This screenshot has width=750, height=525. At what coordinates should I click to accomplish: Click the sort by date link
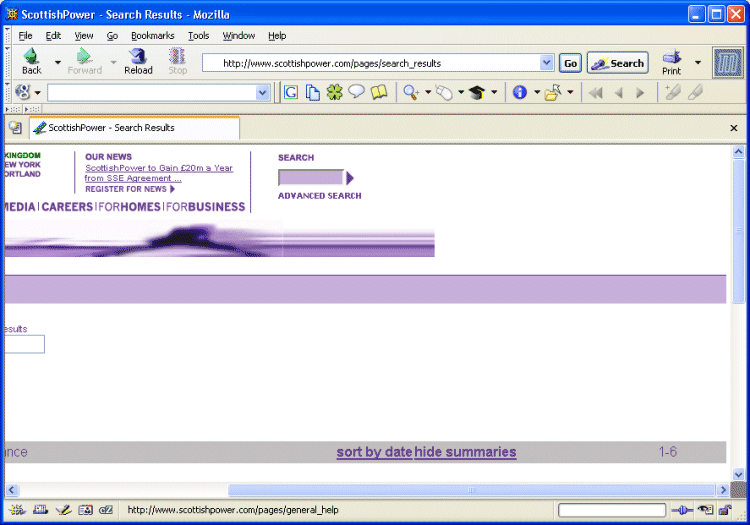(x=374, y=452)
